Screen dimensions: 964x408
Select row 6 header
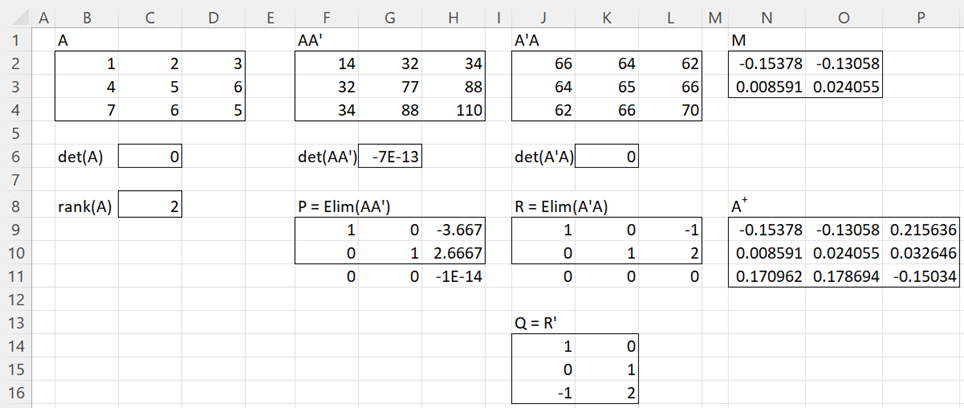click(15, 157)
